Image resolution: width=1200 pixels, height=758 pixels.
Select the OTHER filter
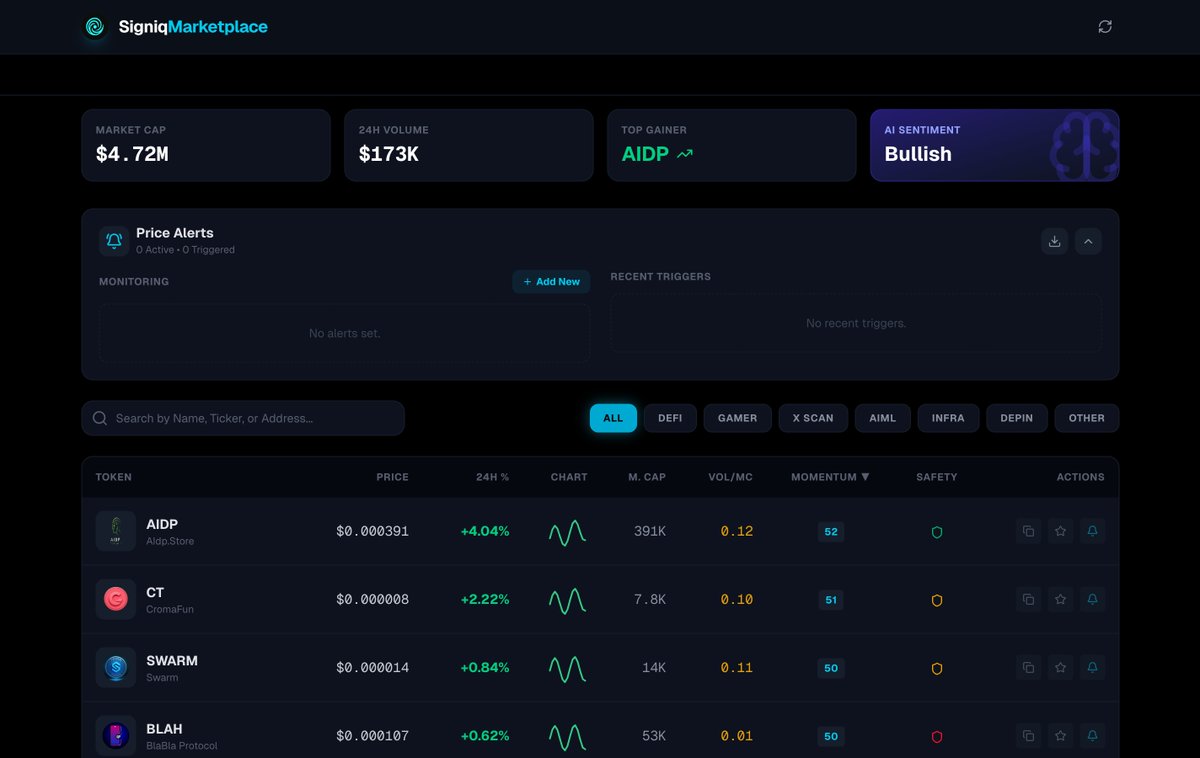tap(1087, 418)
